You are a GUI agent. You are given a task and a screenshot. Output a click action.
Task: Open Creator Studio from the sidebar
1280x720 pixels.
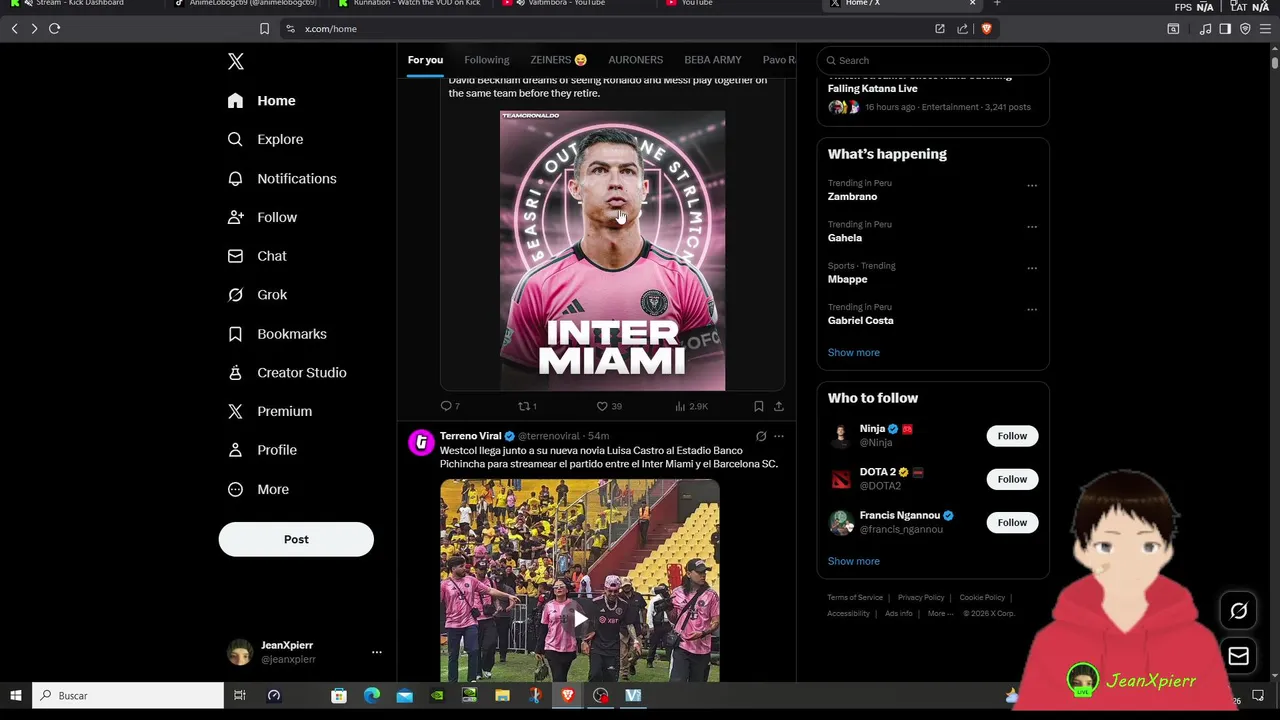(287, 373)
